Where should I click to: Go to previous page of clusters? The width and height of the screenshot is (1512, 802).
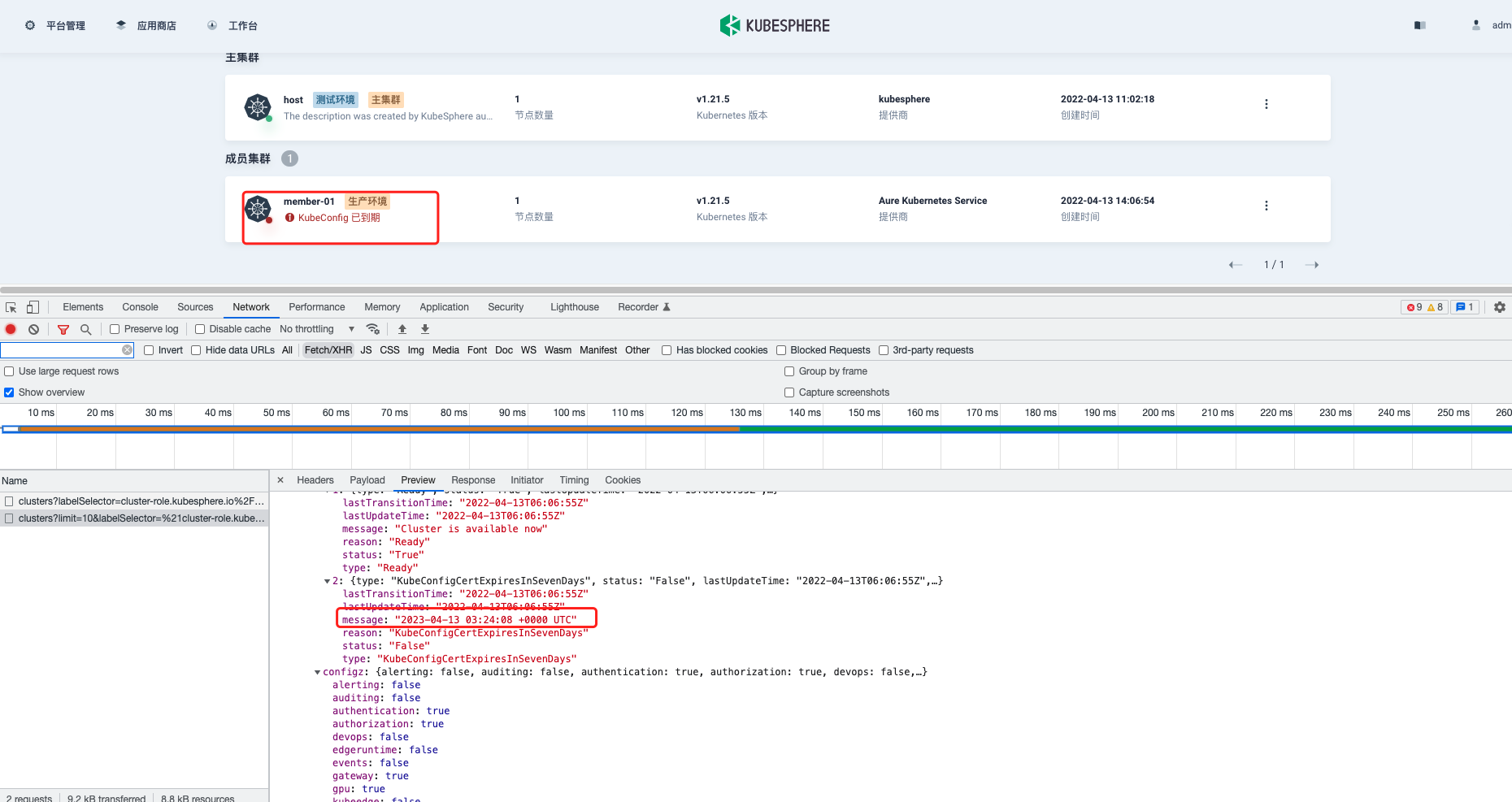point(1236,265)
